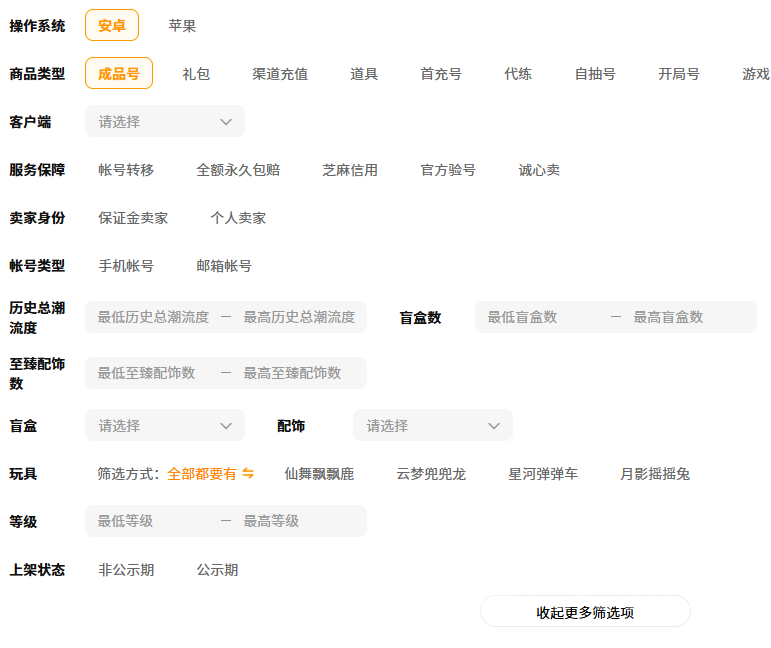This screenshot has height=648, width=771.
Task: Enable the 全额永久包赔 service filter
Action: tap(238, 170)
